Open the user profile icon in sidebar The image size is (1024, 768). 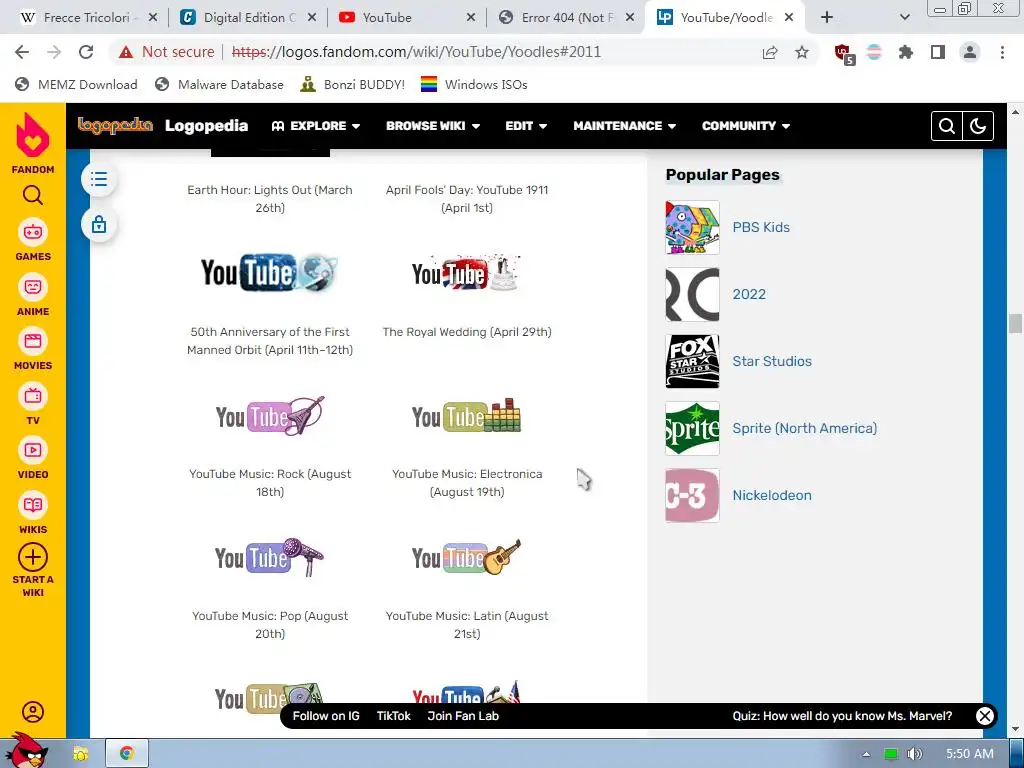pyautogui.click(x=33, y=712)
